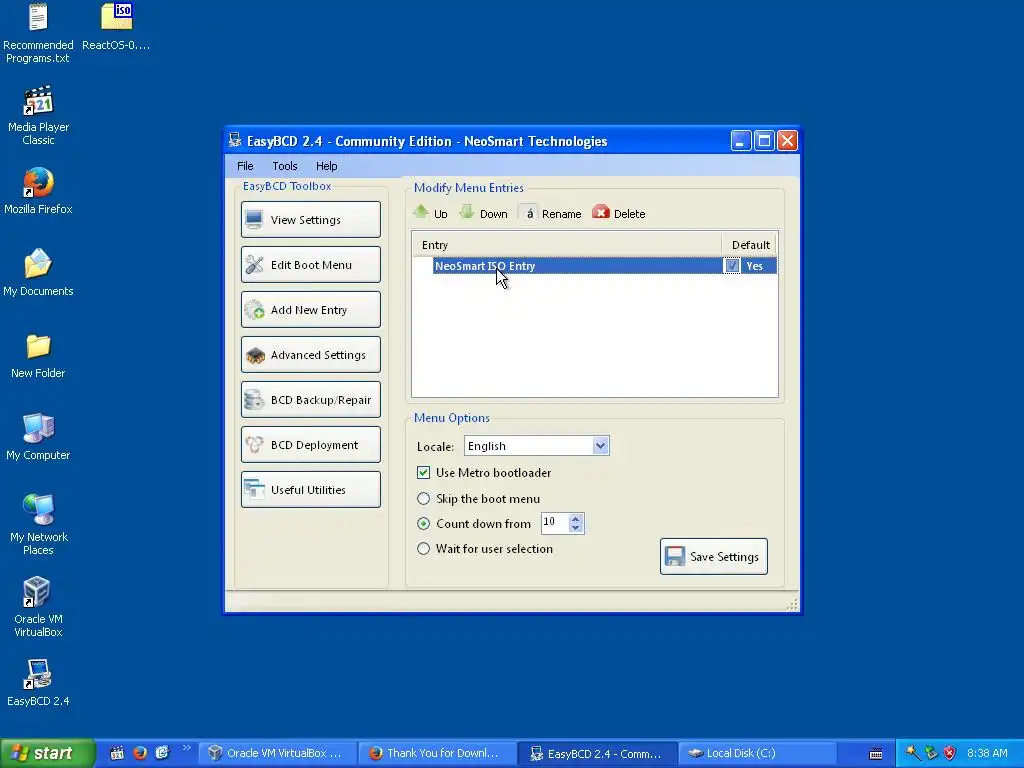Move entry Down in boot menu
1024x768 pixels.
click(x=483, y=213)
